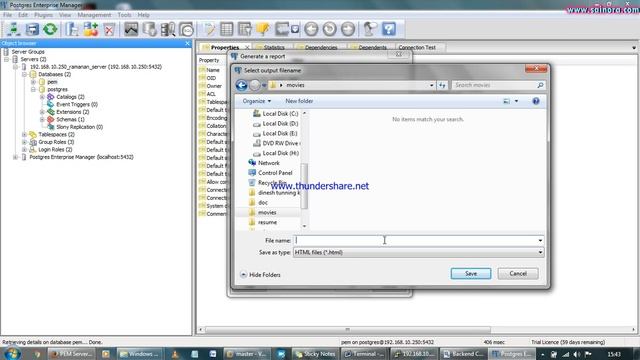The image size is (640, 360).
Task: Expand the Group Roles (3) node
Action: (x=24, y=142)
